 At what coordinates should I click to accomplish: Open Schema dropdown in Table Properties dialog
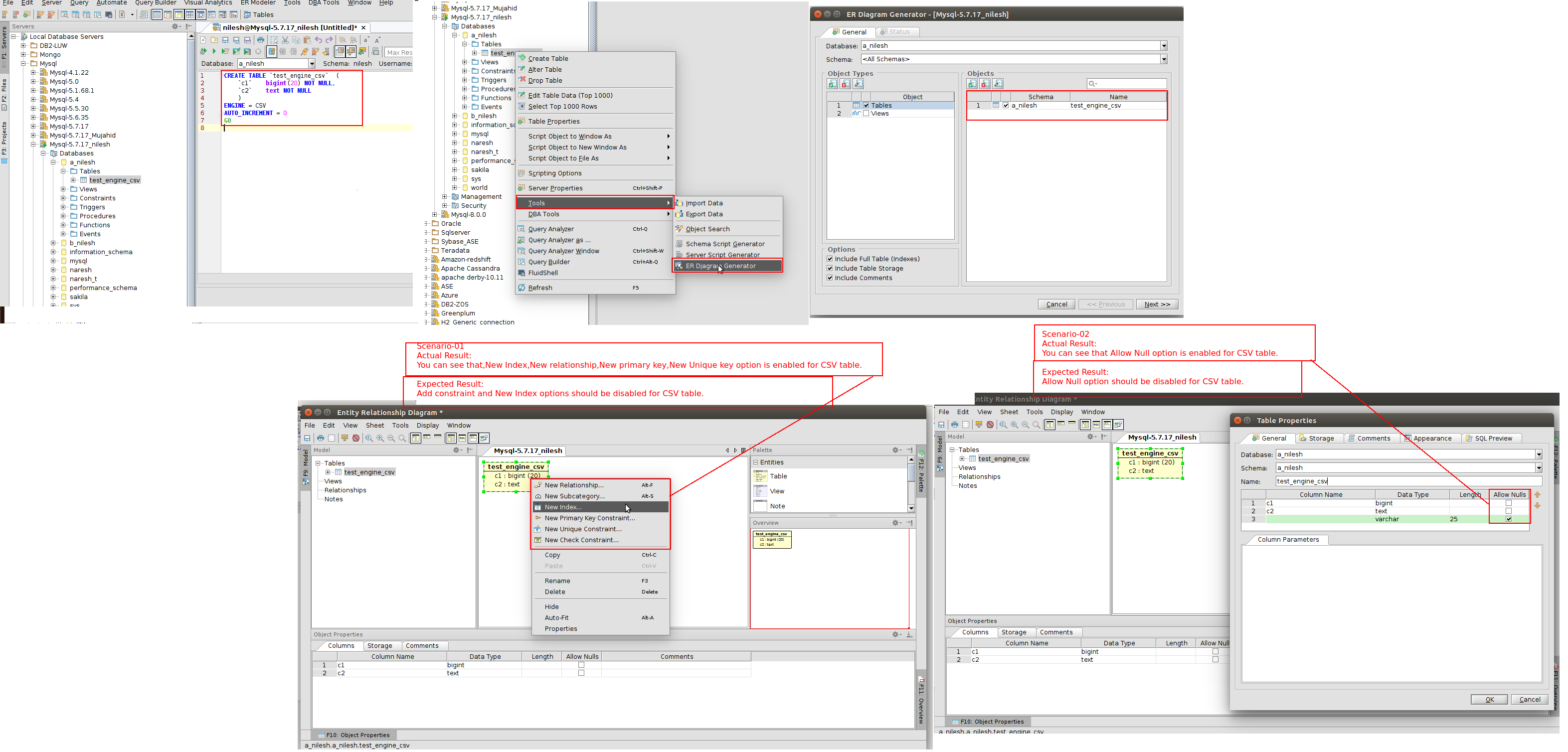point(1538,468)
